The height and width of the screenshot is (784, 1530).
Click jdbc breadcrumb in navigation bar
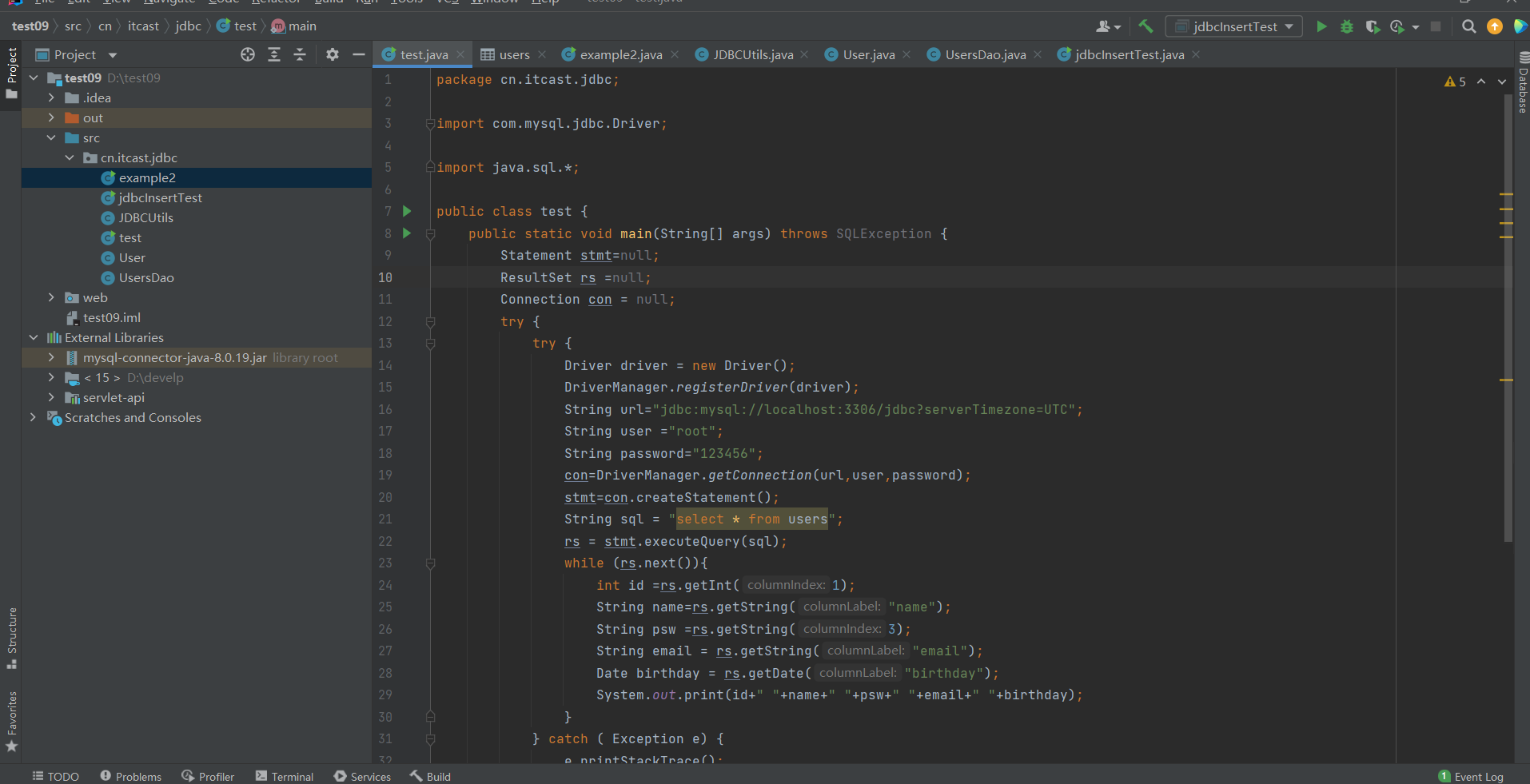[188, 26]
